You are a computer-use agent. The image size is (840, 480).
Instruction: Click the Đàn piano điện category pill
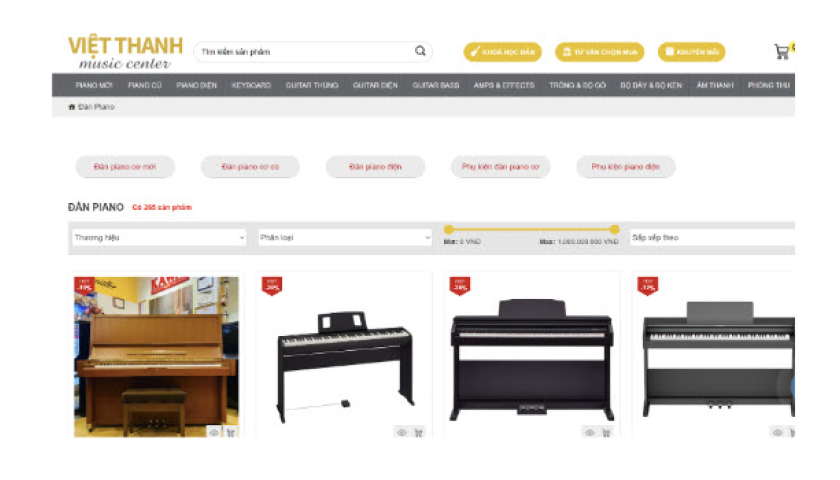pos(376,167)
